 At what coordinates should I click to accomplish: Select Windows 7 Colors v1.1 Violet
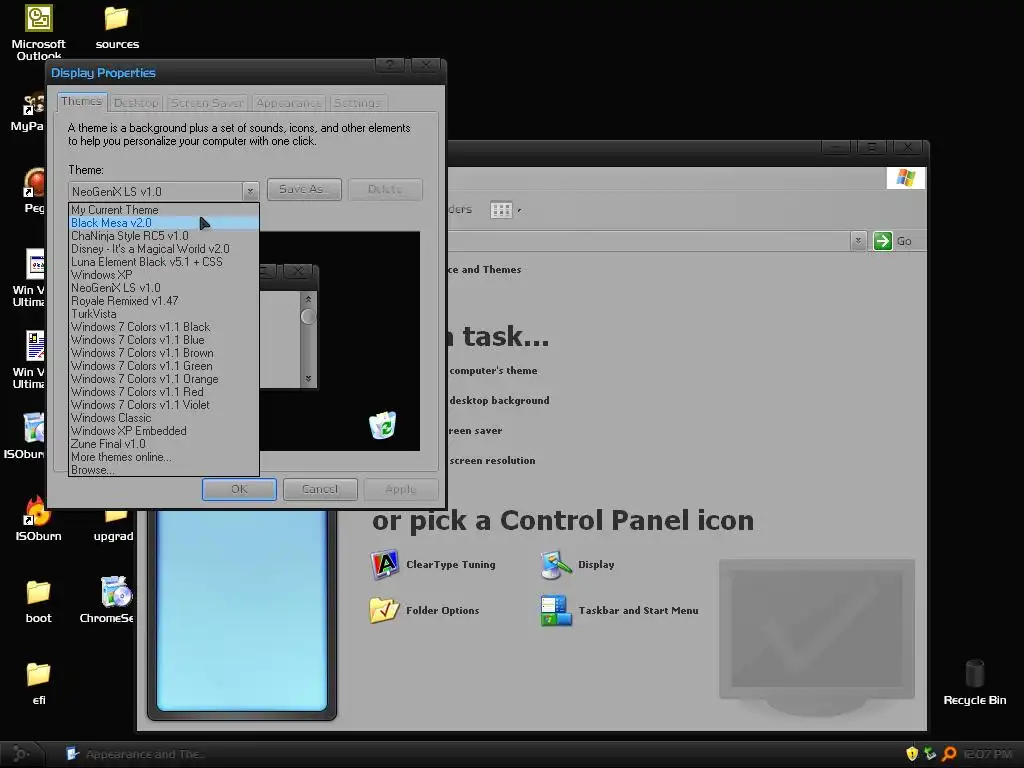164,405
